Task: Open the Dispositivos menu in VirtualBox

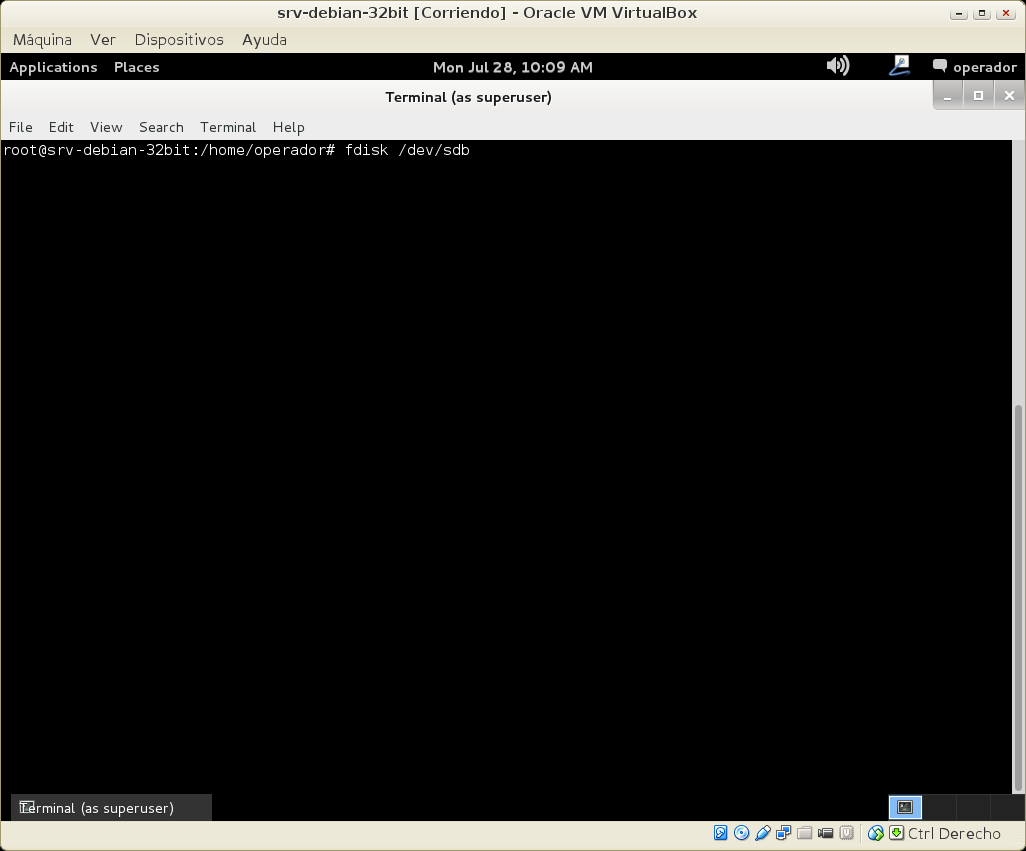Action: [179, 40]
